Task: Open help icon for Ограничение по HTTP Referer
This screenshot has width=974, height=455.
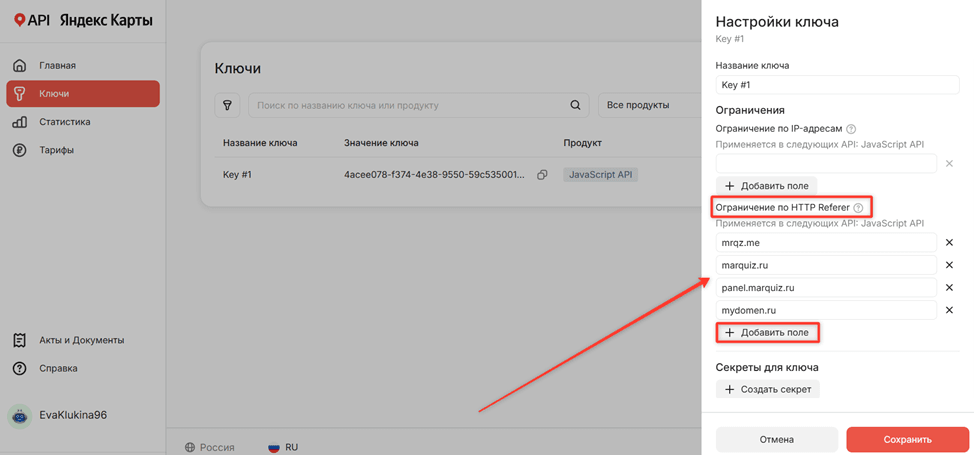Action: 858,208
